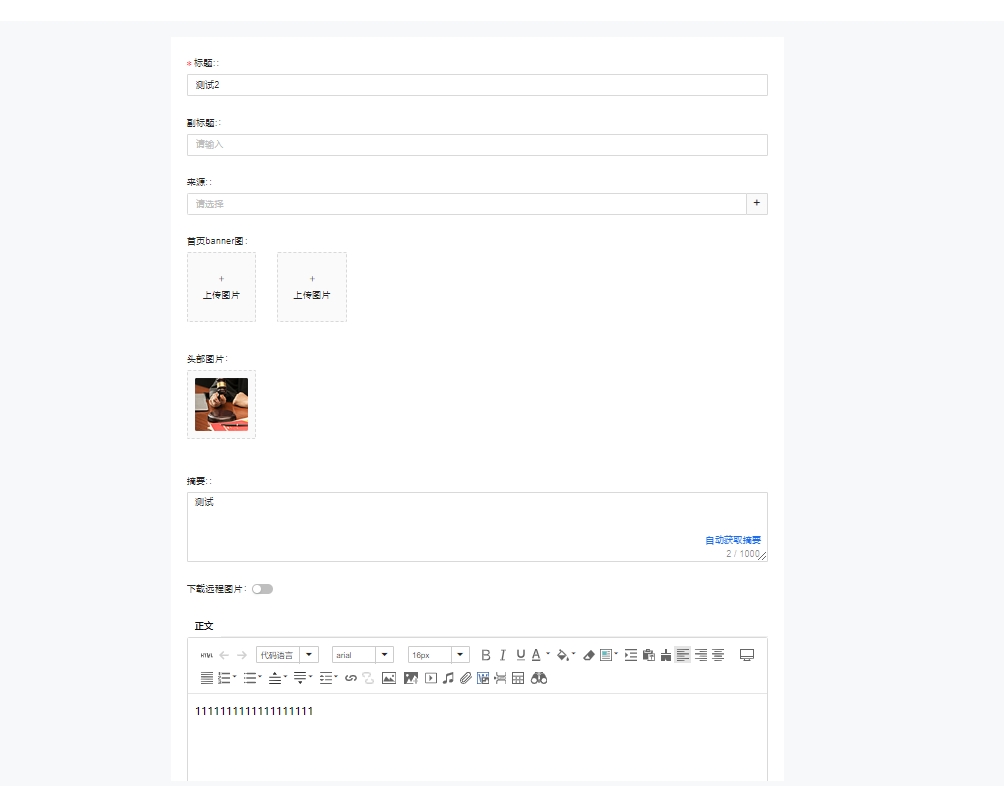Click the indent icon
This screenshot has height=786, width=1004.
tap(631, 655)
